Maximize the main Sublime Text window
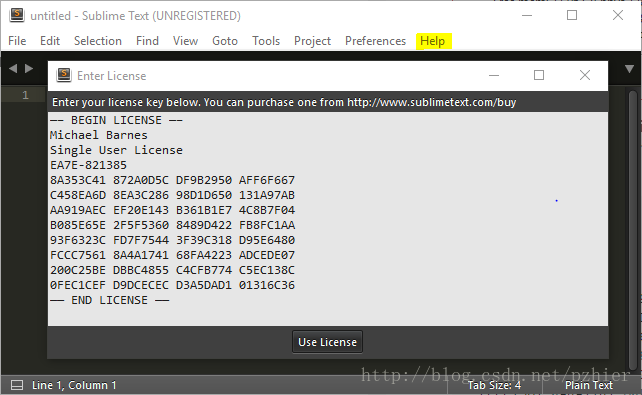 click(x=572, y=16)
